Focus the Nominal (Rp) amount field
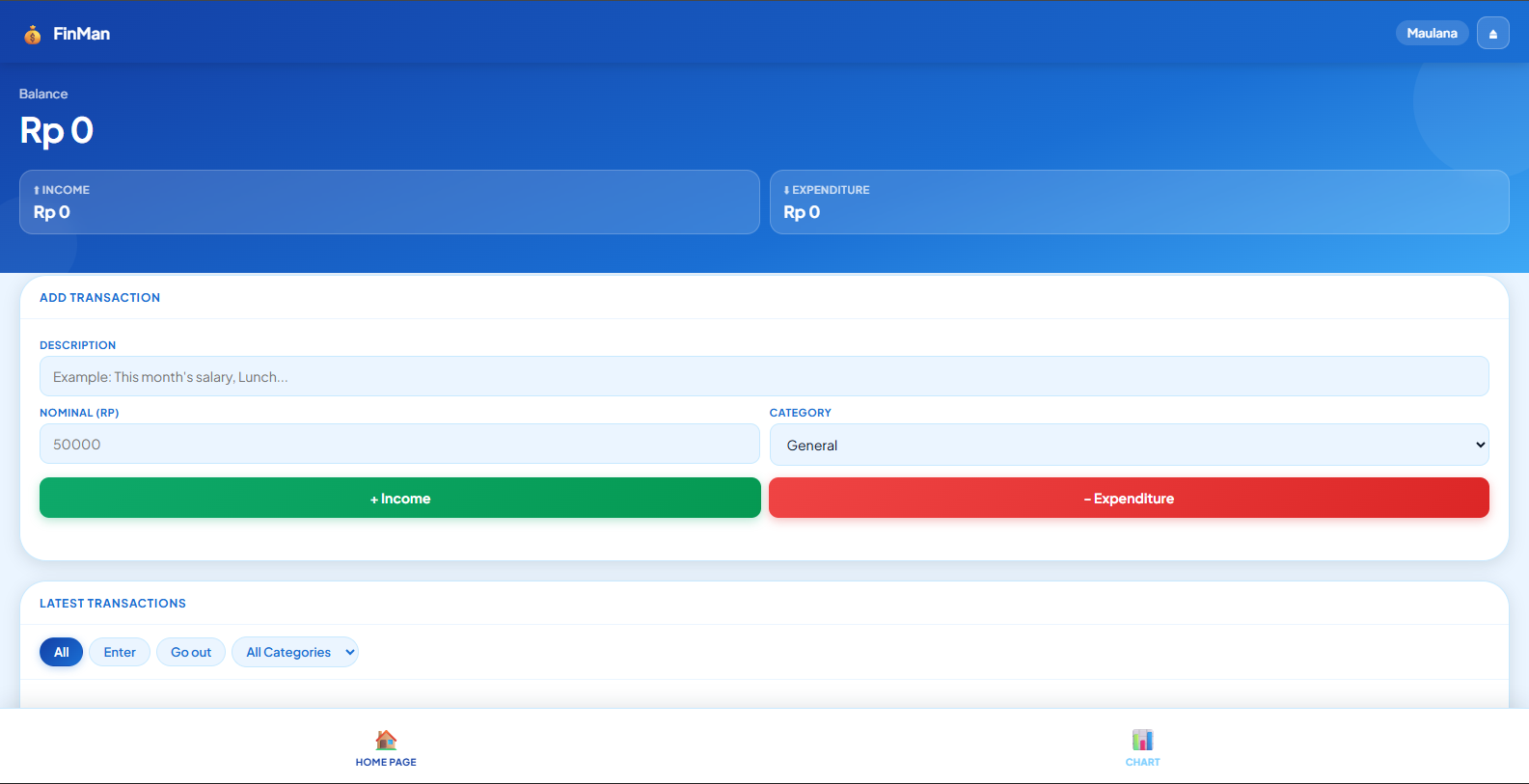This screenshot has height=784, width=1529. pos(399,444)
